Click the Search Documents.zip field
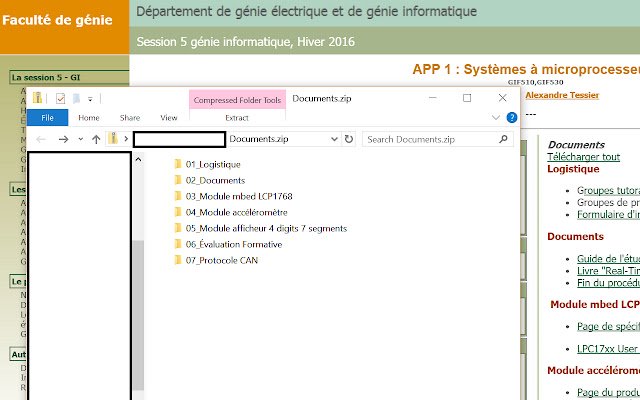This screenshot has height=400, width=640. pyautogui.click(x=438, y=139)
